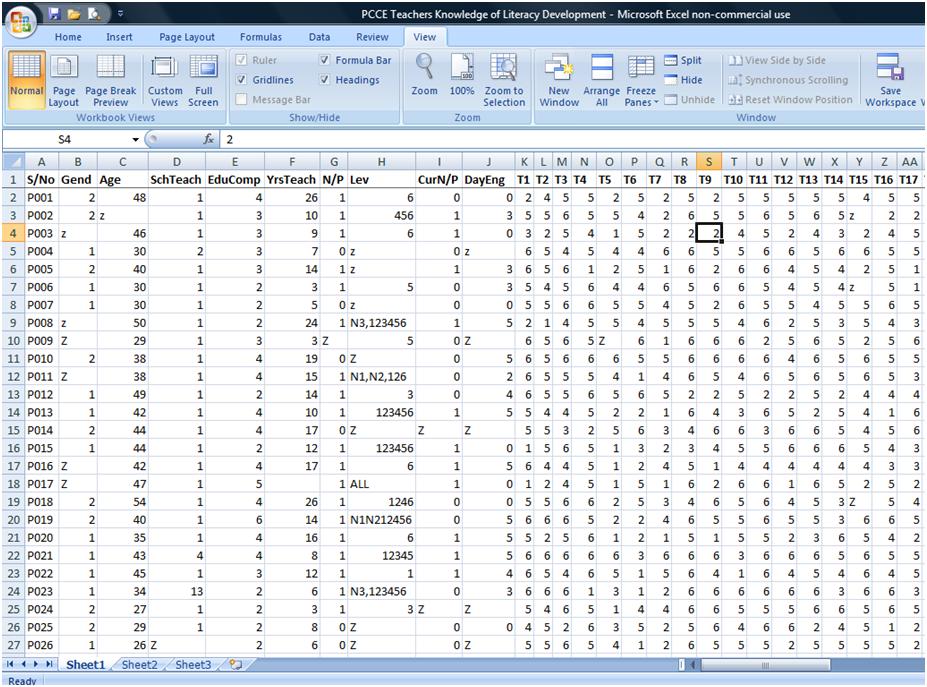
Task: Open the Formulas ribbon tab
Action: [261, 37]
